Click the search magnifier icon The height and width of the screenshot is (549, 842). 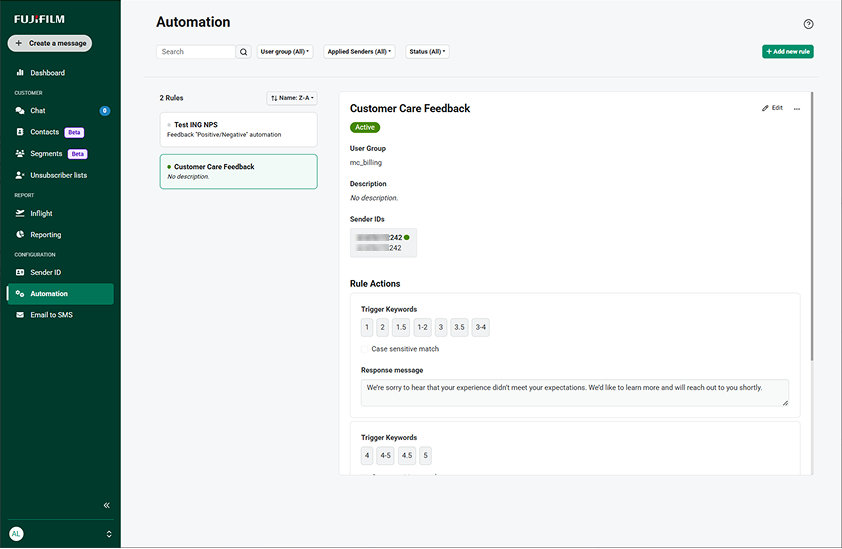coord(244,52)
